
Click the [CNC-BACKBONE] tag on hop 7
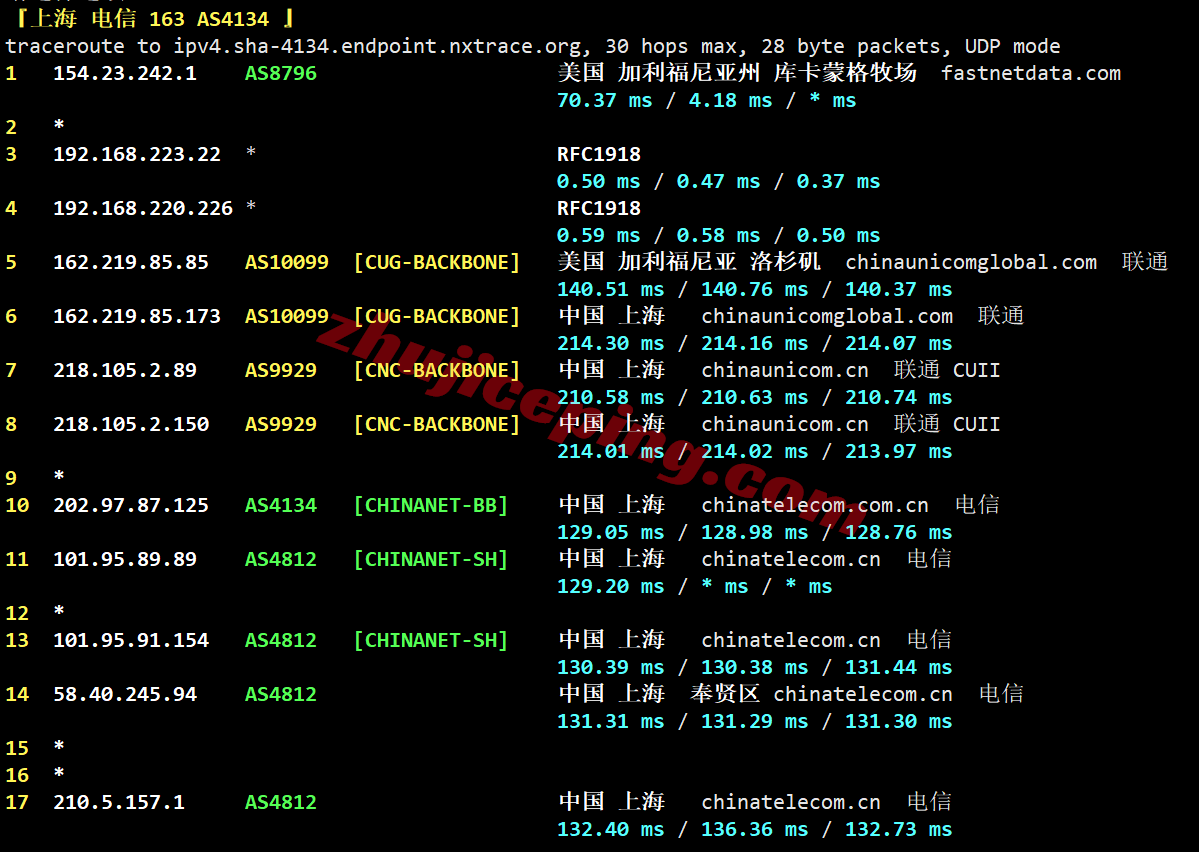click(437, 370)
